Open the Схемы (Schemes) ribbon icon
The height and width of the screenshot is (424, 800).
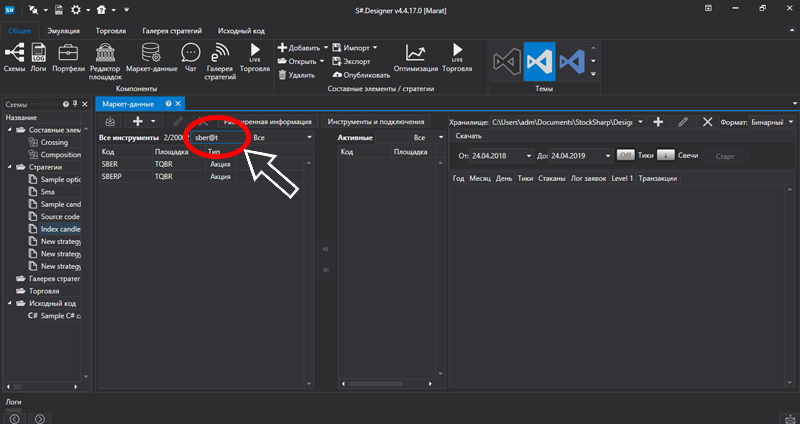(x=14, y=56)
